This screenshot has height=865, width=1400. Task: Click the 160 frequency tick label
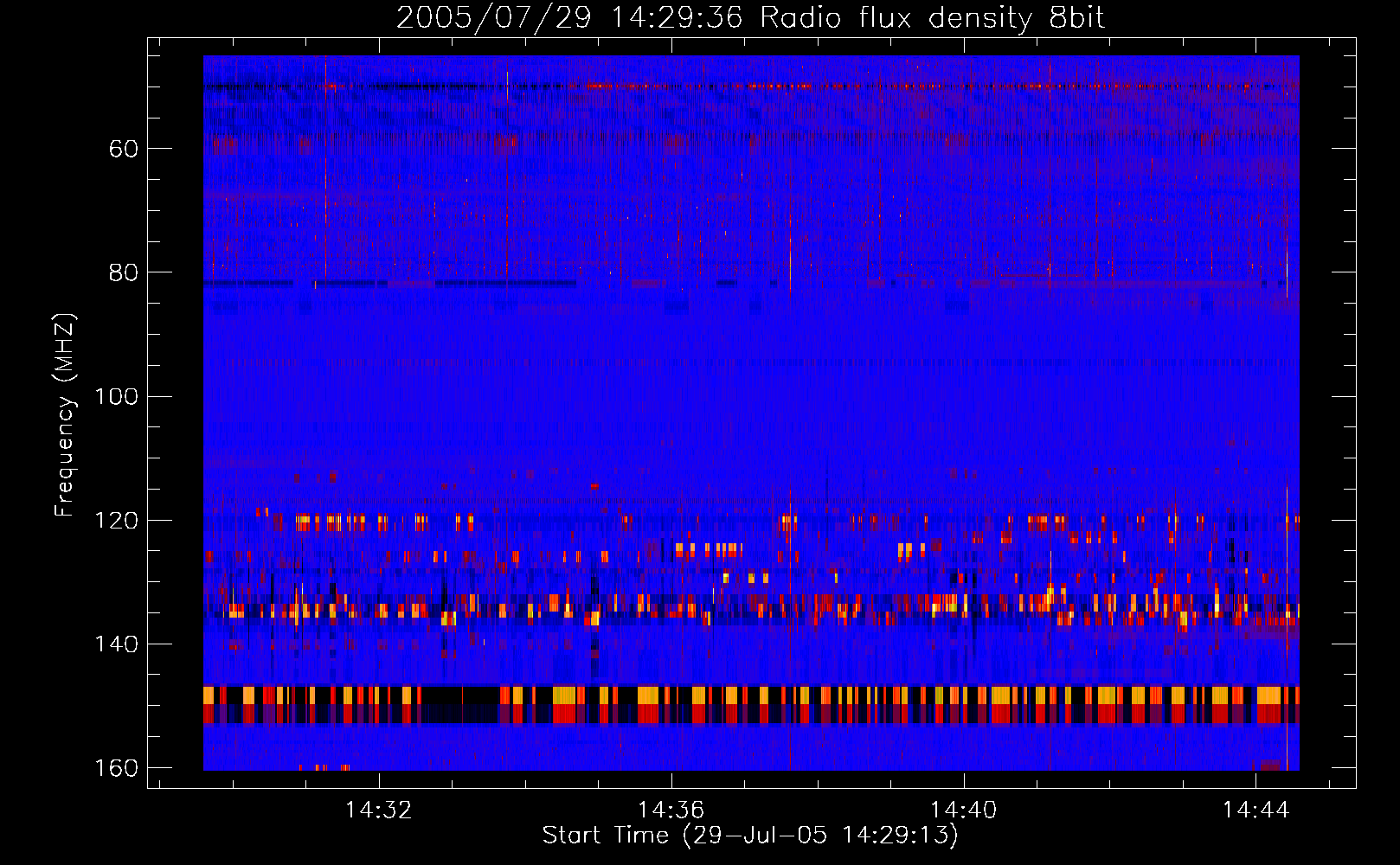pos(116,768)
